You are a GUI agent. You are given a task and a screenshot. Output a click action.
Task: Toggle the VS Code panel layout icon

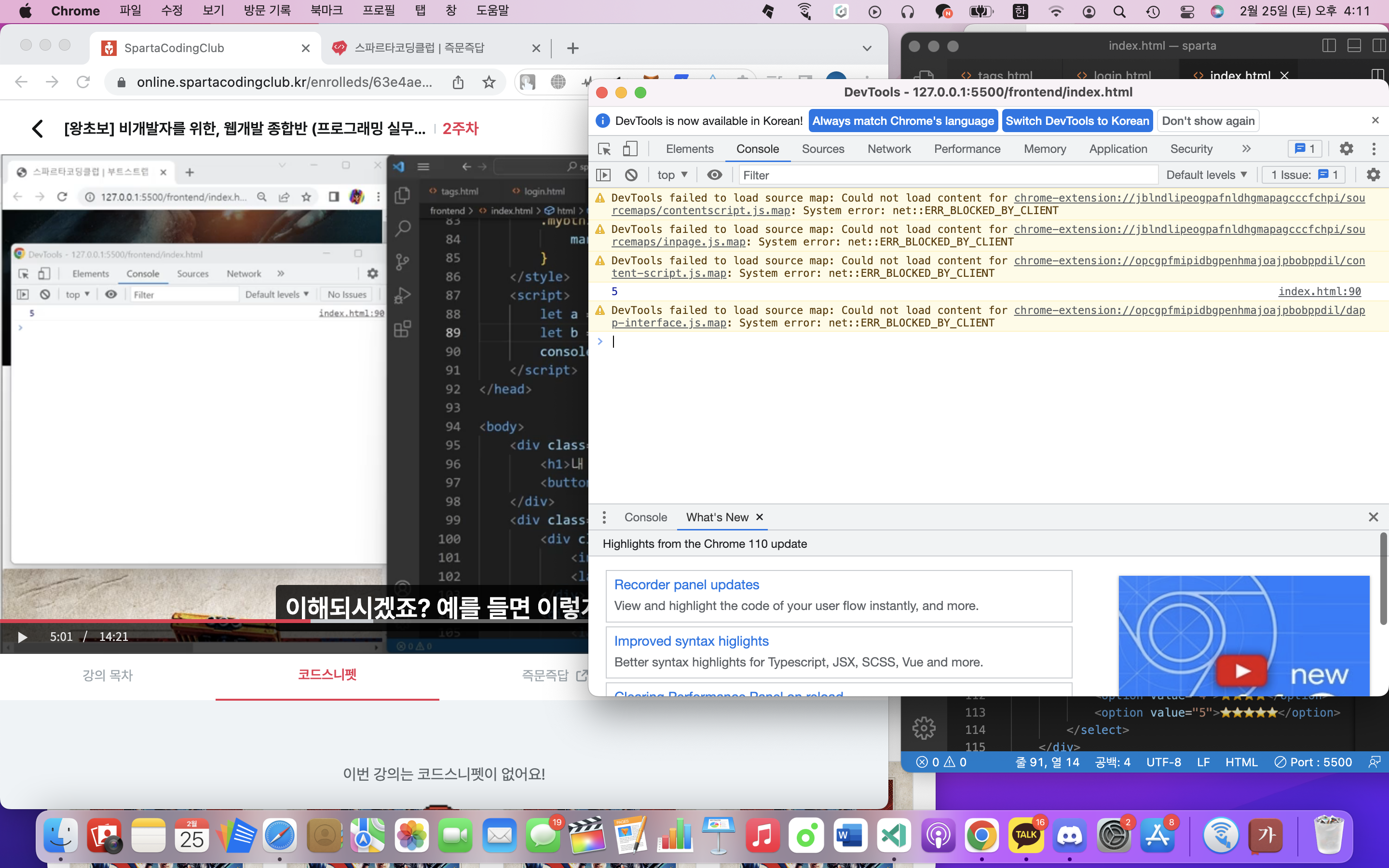(1354, 46)
